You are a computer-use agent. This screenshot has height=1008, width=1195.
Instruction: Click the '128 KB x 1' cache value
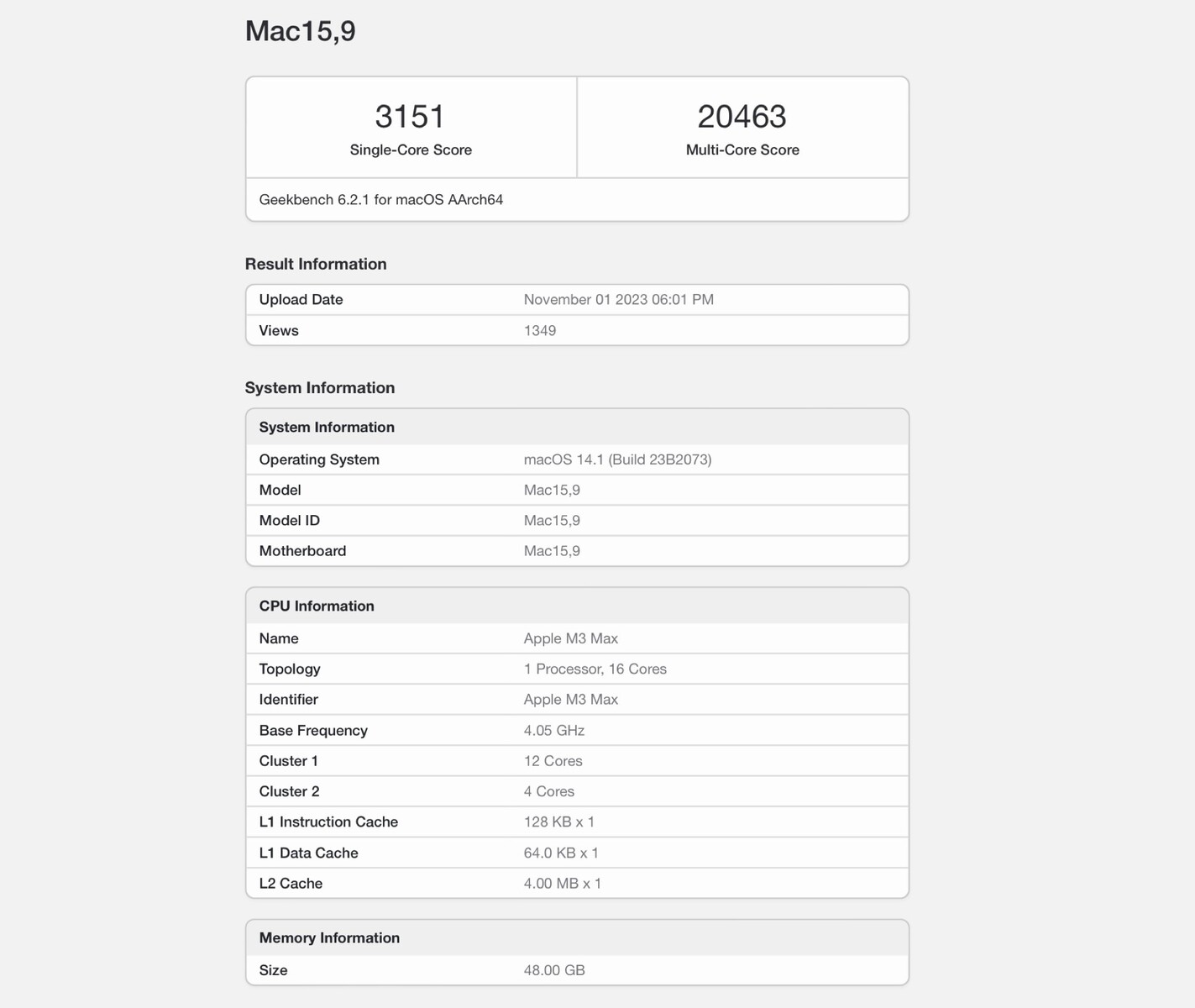pos(559,822)
